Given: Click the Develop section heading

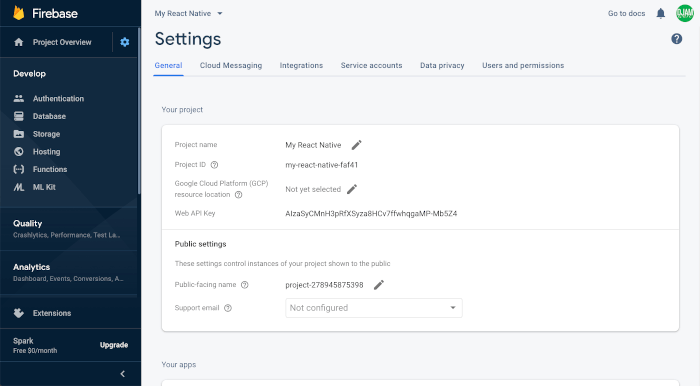Looking at the screenshot, I should coord(29,74).
